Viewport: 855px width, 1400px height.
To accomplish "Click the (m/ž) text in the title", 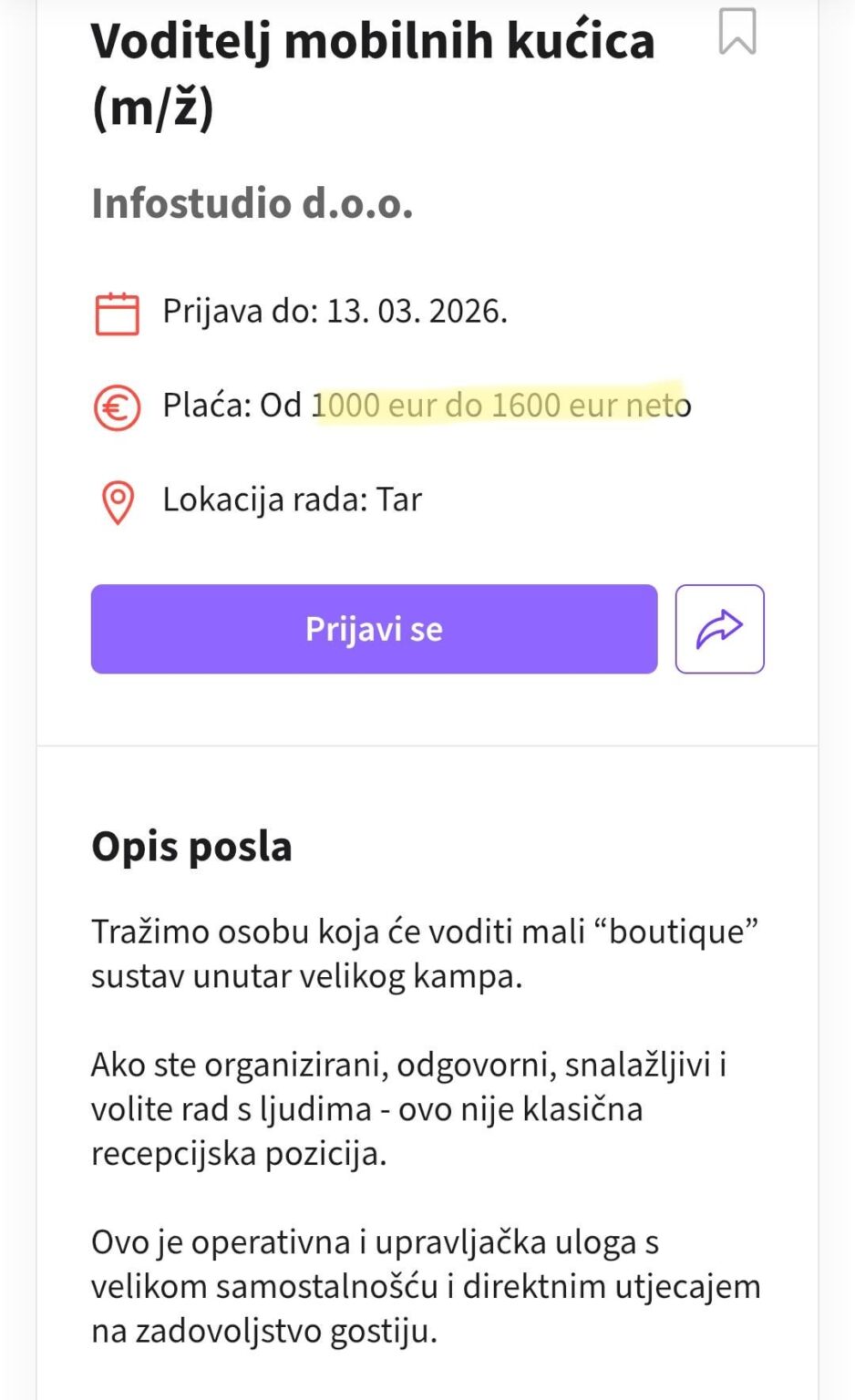I will coord(153,108).
